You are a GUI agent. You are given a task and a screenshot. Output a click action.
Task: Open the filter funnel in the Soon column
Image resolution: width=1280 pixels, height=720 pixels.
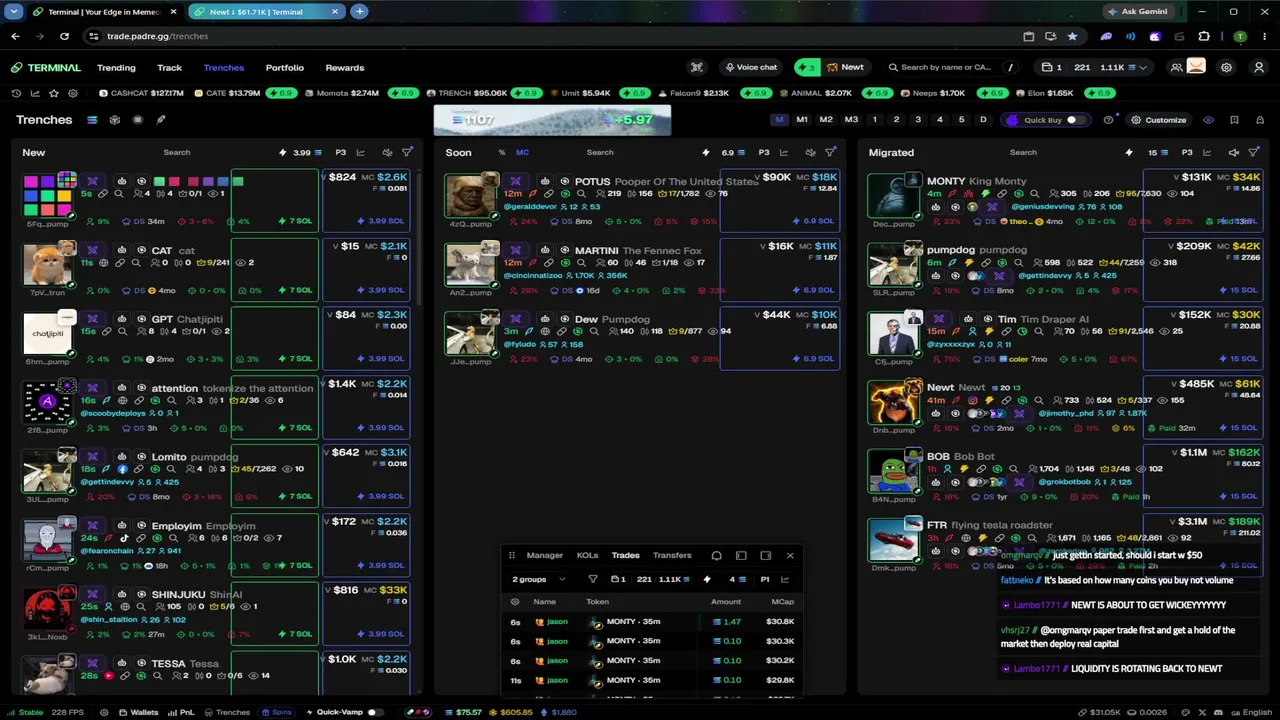[x=830, y=153]
